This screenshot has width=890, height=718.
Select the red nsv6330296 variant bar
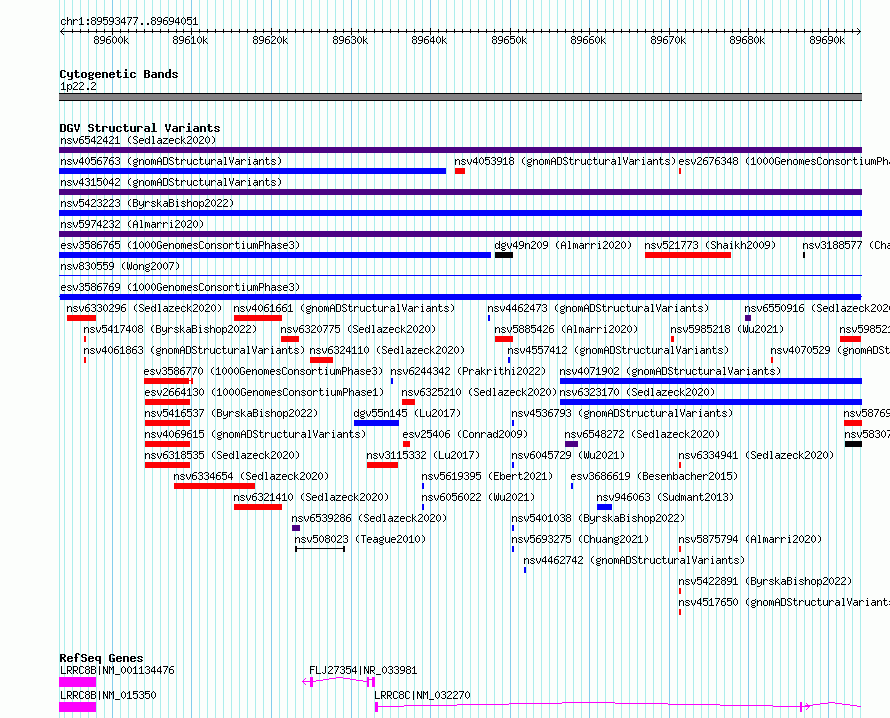[81, 318]
